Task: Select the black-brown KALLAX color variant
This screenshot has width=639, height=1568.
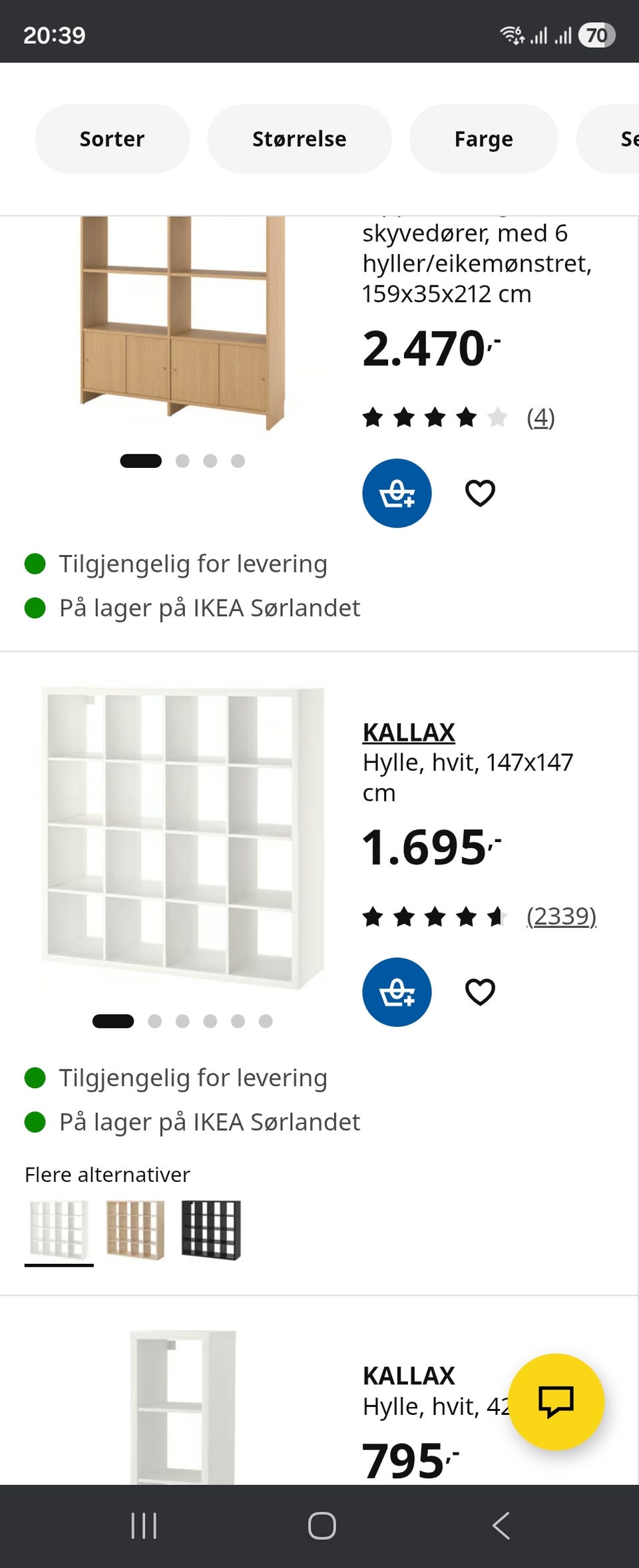Action: click(211, 1230)
